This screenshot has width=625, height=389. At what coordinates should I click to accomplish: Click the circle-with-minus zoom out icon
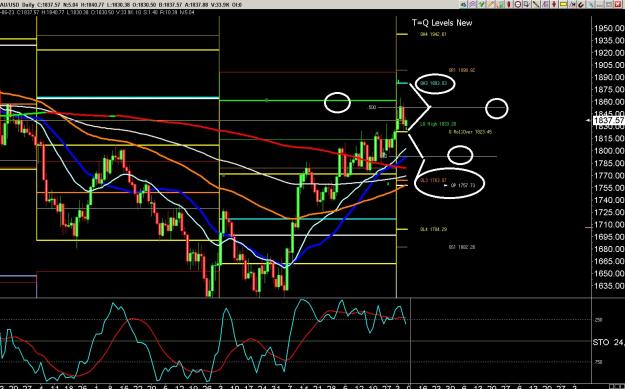tap(518, 4)
